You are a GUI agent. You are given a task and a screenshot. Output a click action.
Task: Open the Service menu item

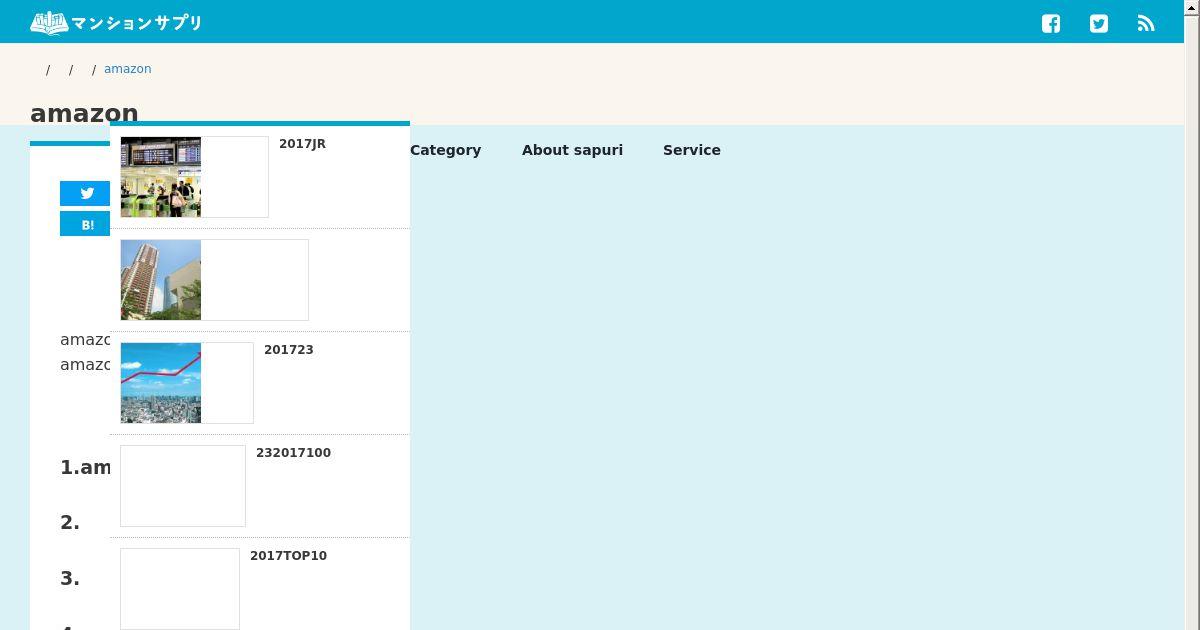click(692, 150)
